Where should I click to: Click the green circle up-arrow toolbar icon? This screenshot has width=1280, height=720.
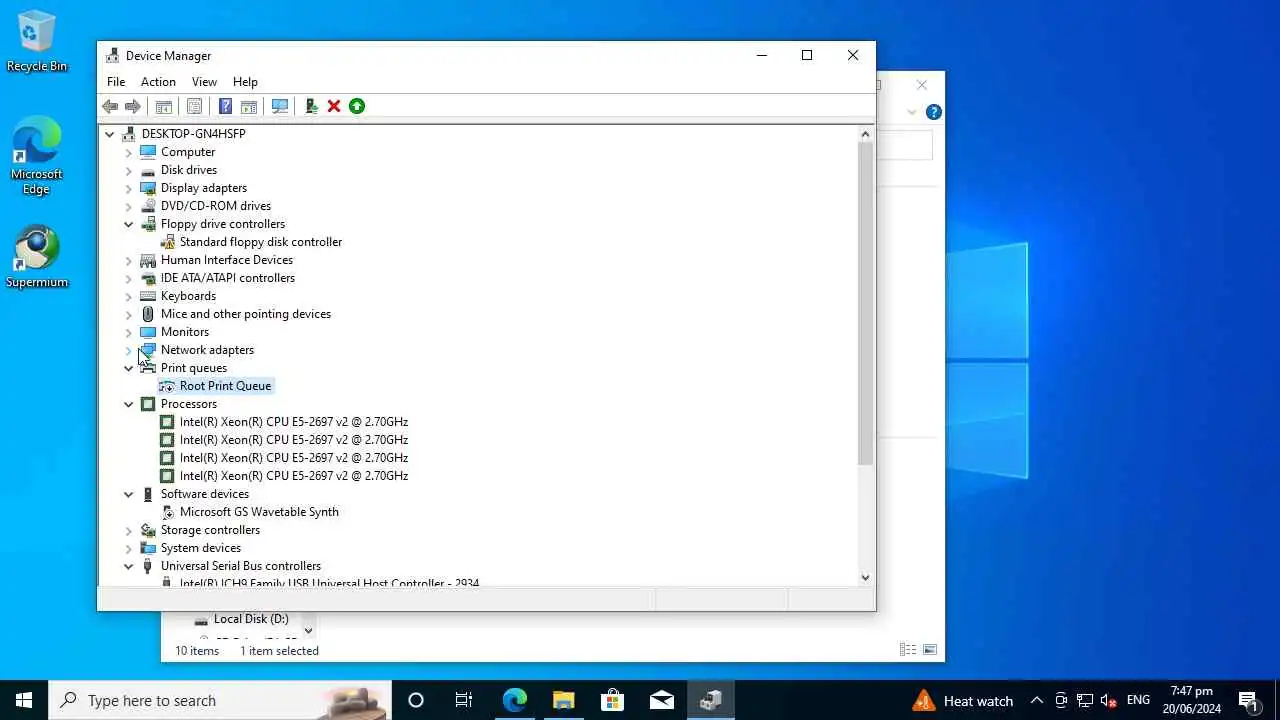(x=357, y=106)
